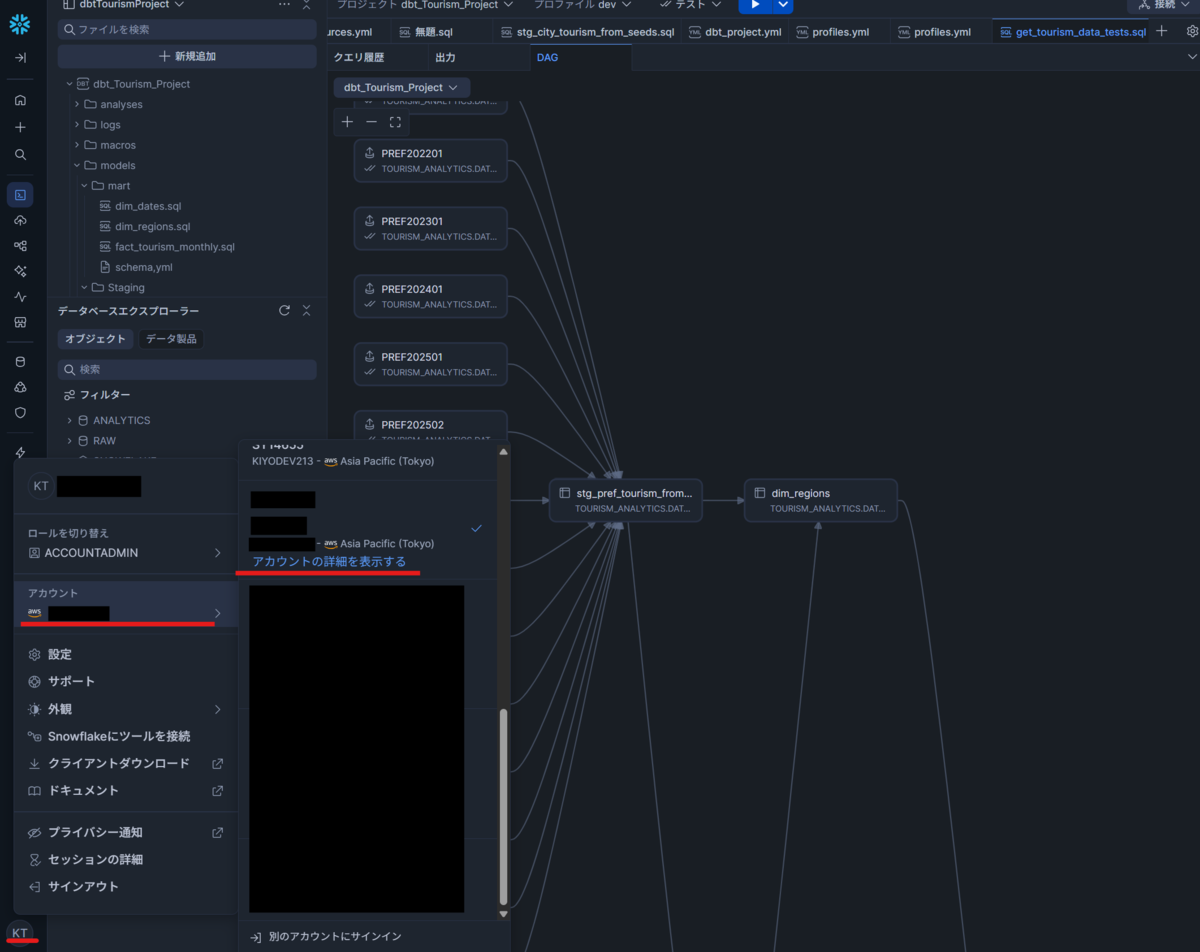Zoom out on the DAG view
Screen dimensions: 1200x952
click(x=371, y=122)
